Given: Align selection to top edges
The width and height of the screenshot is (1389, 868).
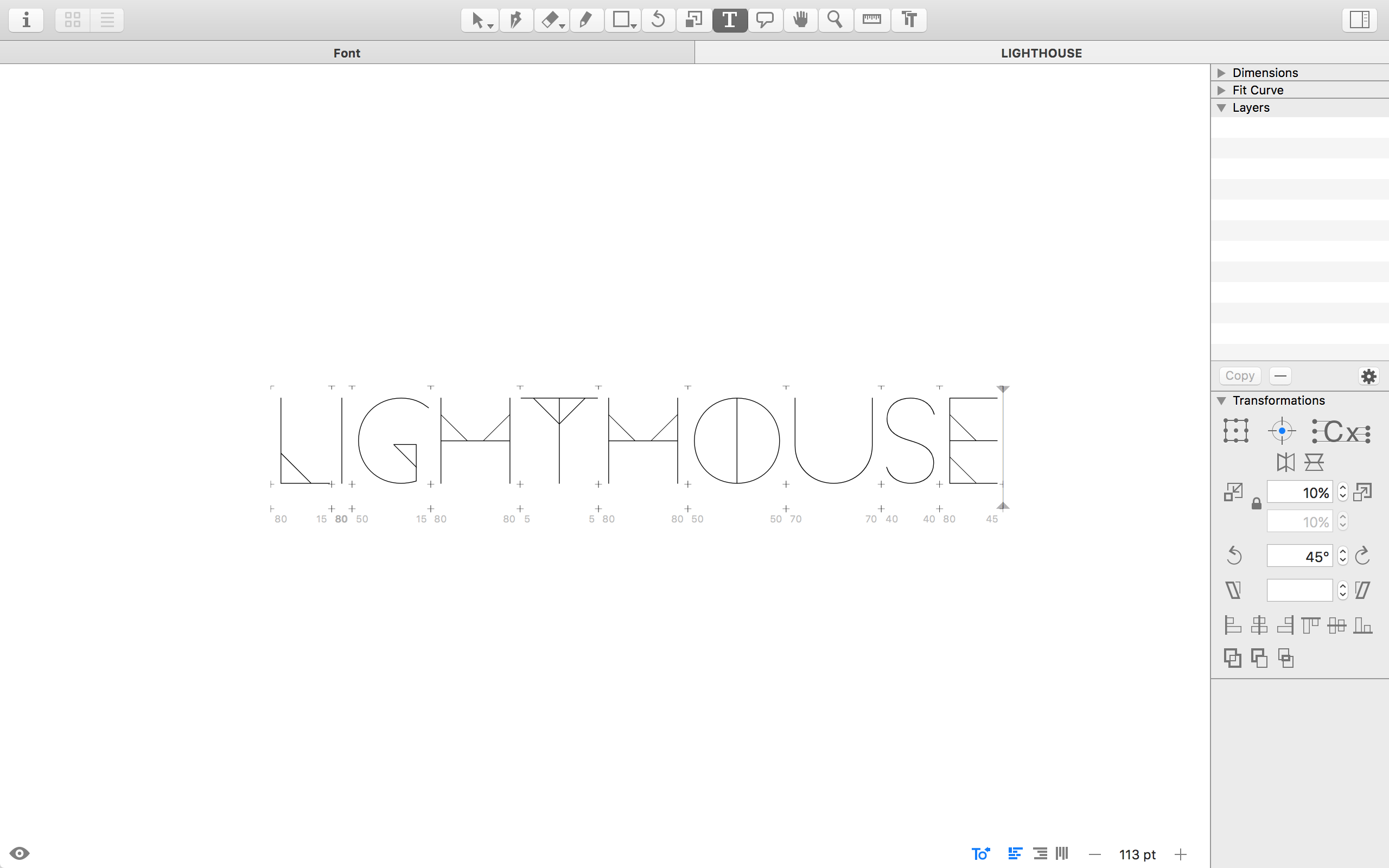Looking at the screenshot, I should [x=1310, y=625].
